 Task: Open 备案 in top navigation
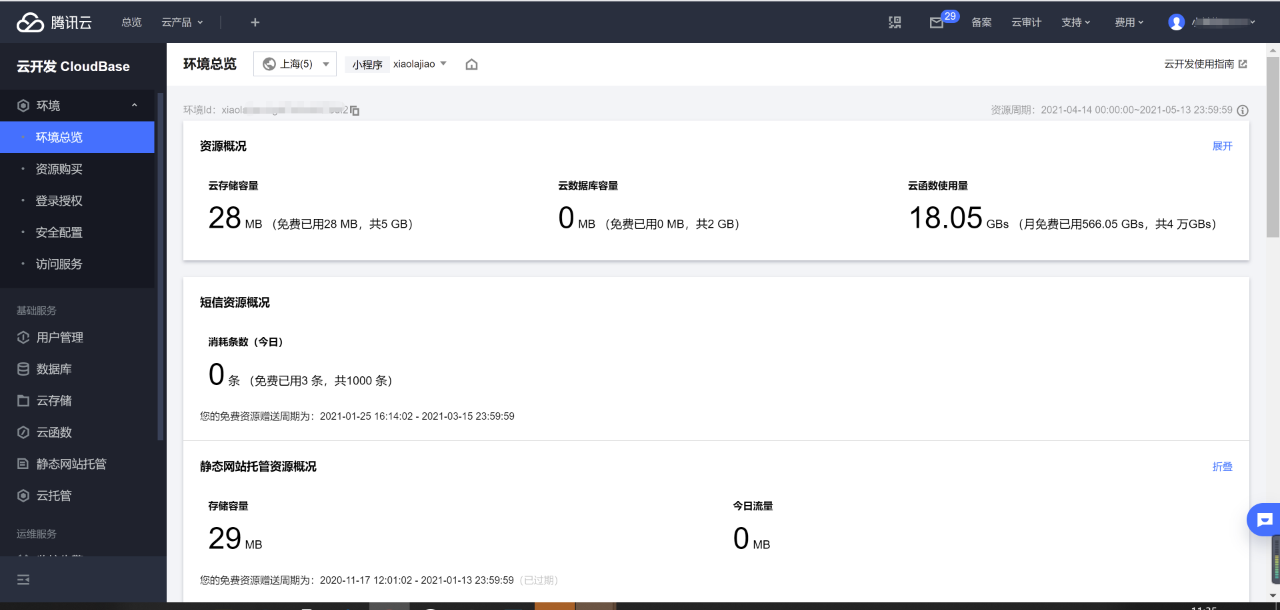[981, 22]
